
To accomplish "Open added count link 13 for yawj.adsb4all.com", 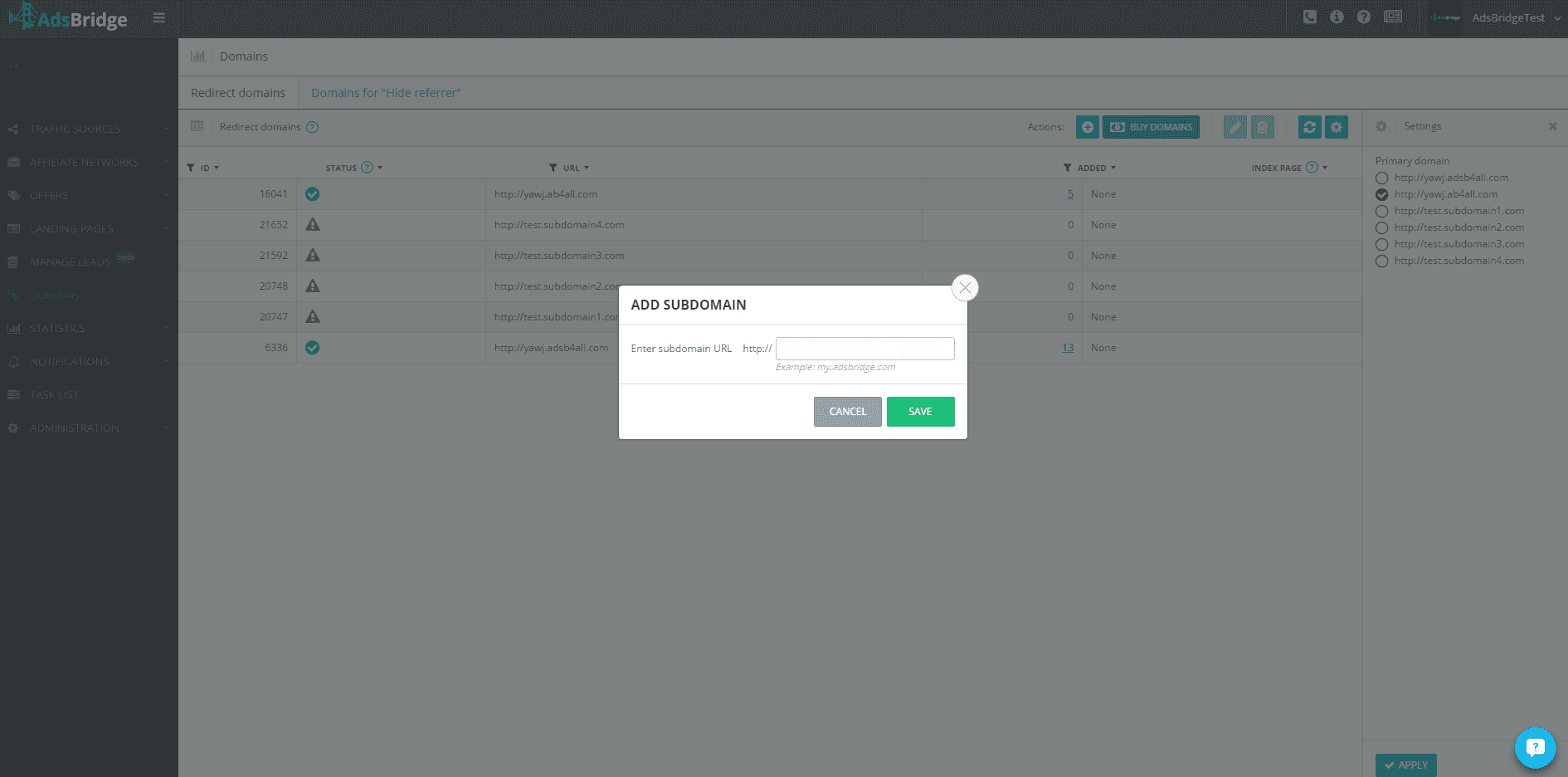I will [1068, 348].
